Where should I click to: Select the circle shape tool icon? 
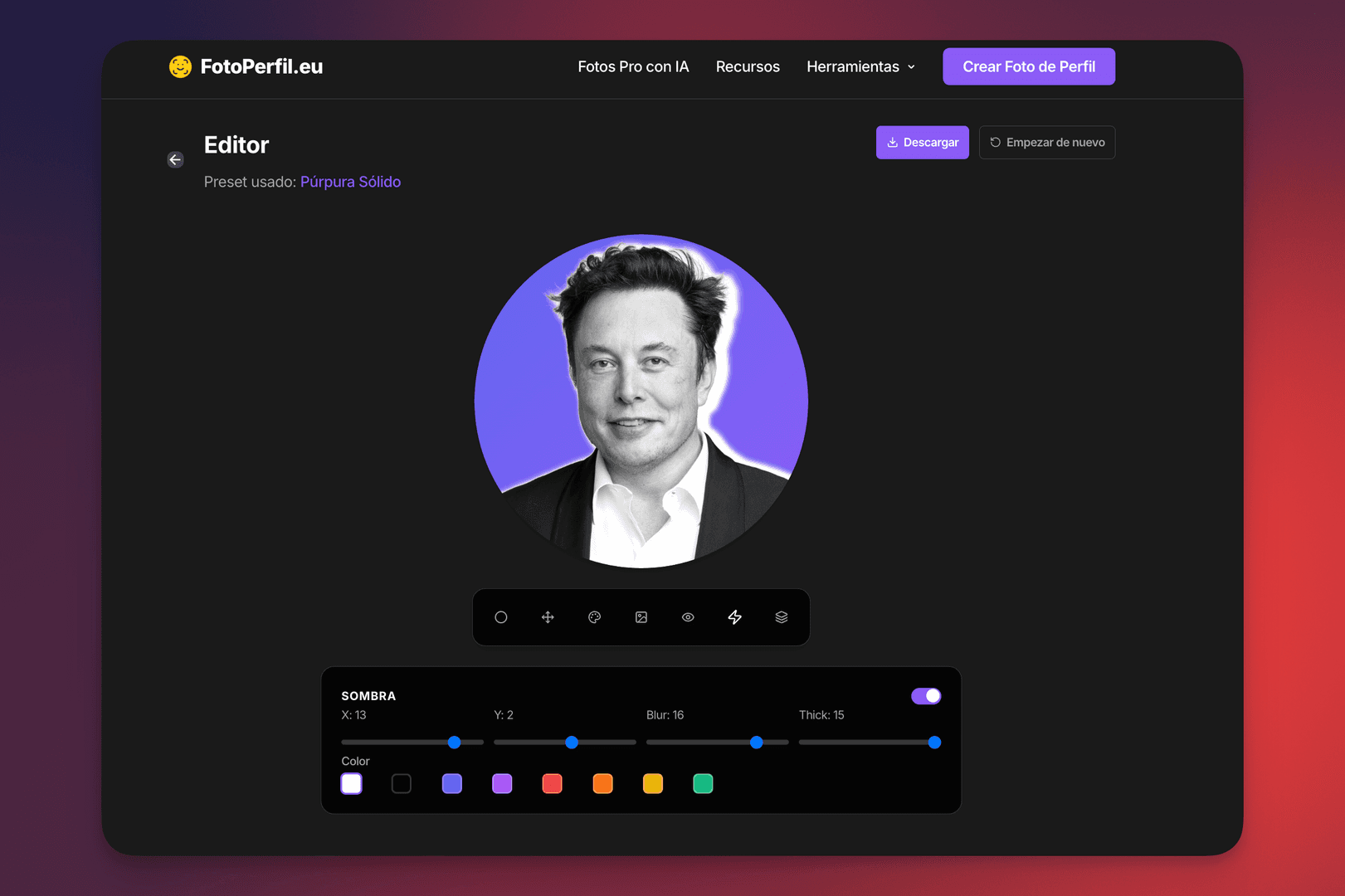(x=500, y=617)
